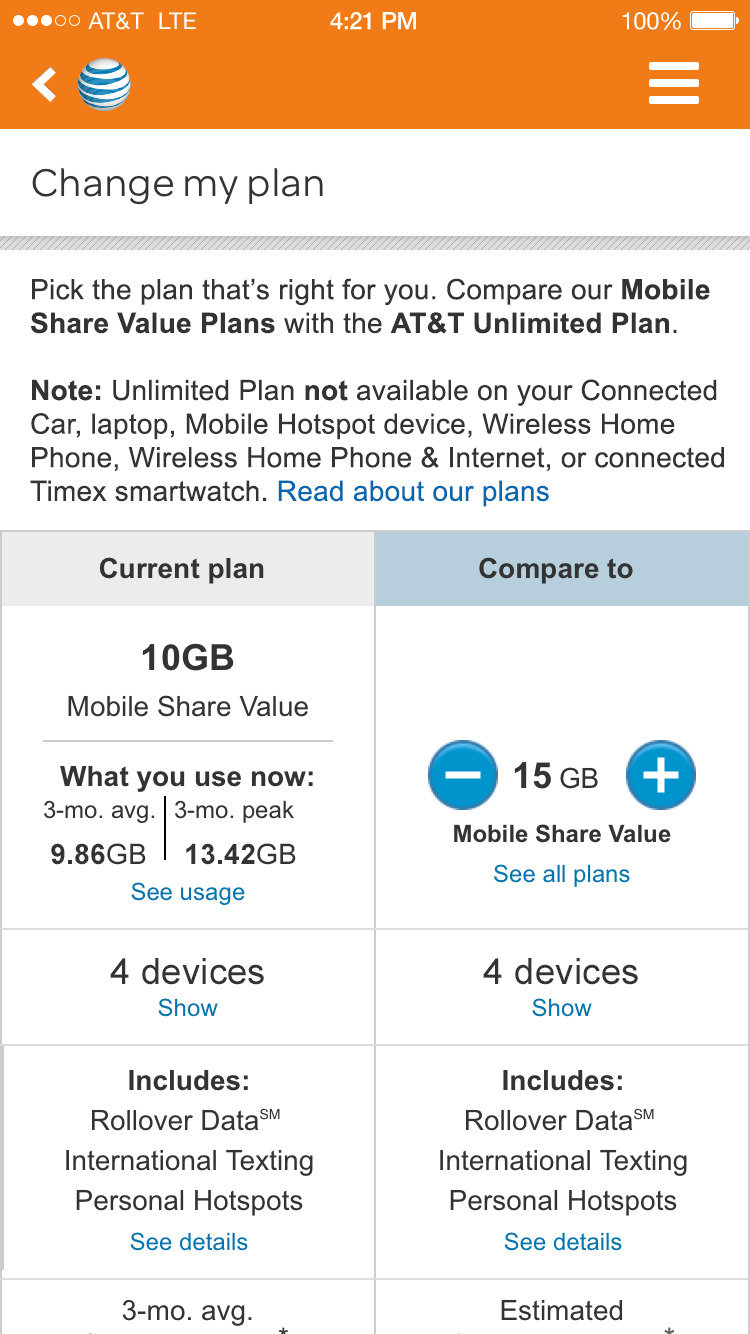
Task: Tap the back arrow in header
Action: pos(45,85)
